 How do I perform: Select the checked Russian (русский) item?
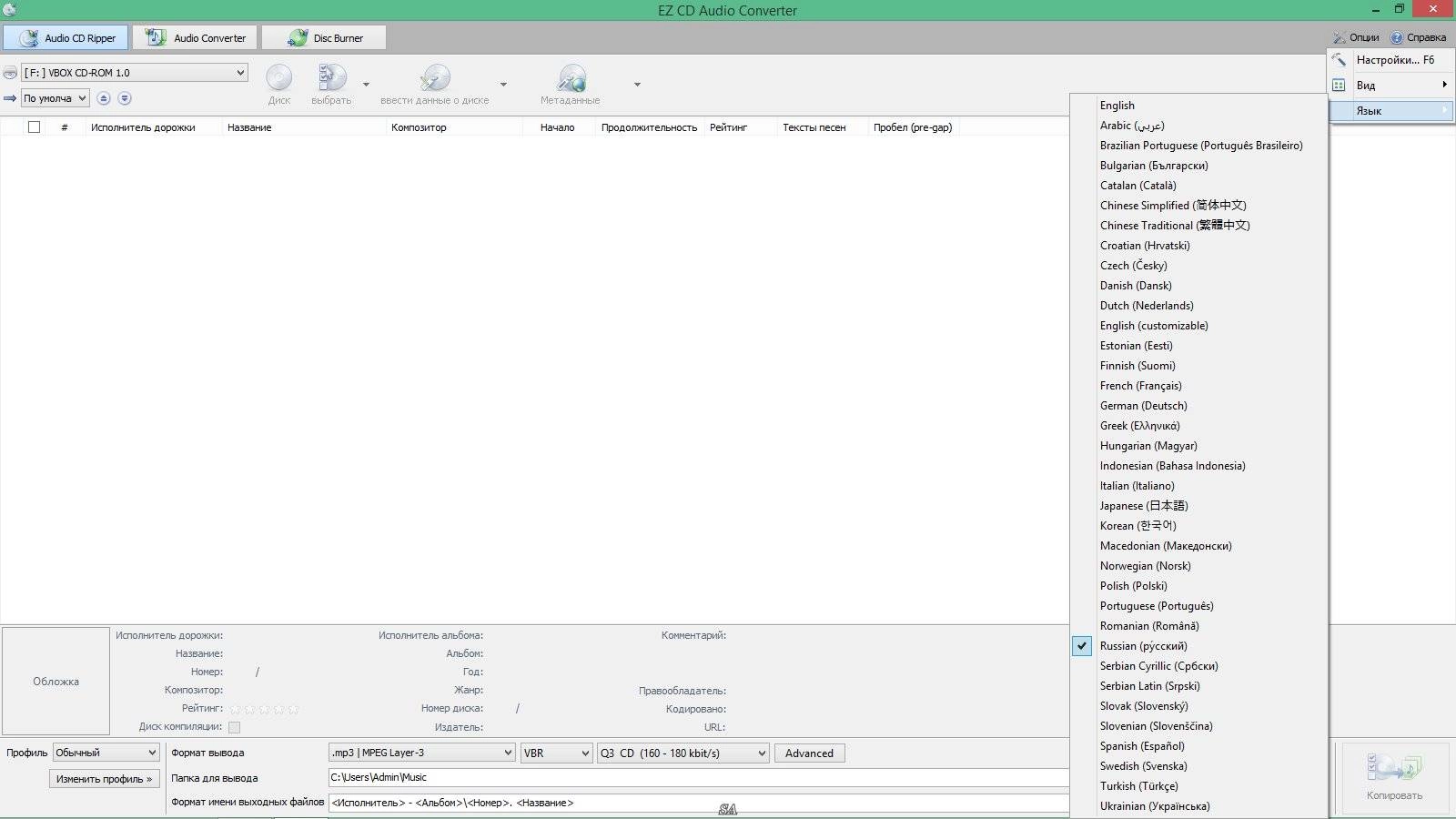click(1198, 646)
